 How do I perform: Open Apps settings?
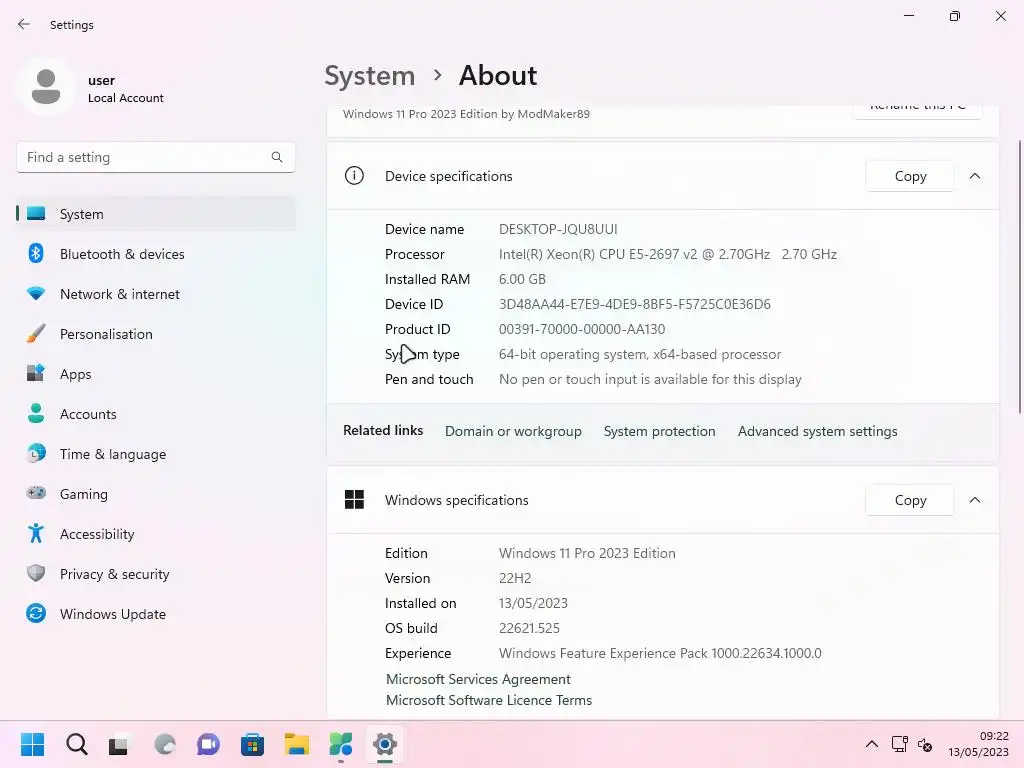(156, 374)
